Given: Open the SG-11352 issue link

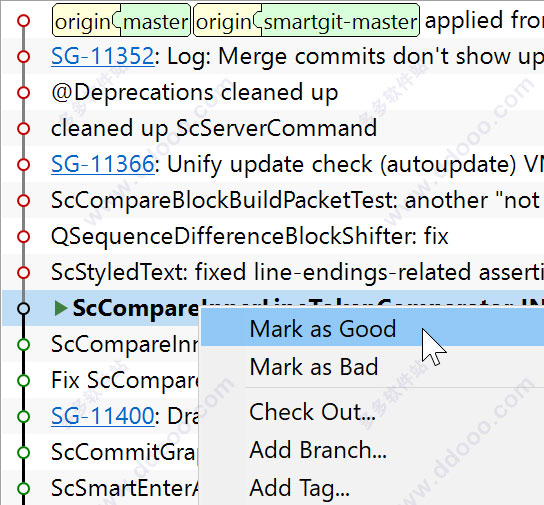Looking at the screenshot, I should pyautogui.click(x=103, y=56).
